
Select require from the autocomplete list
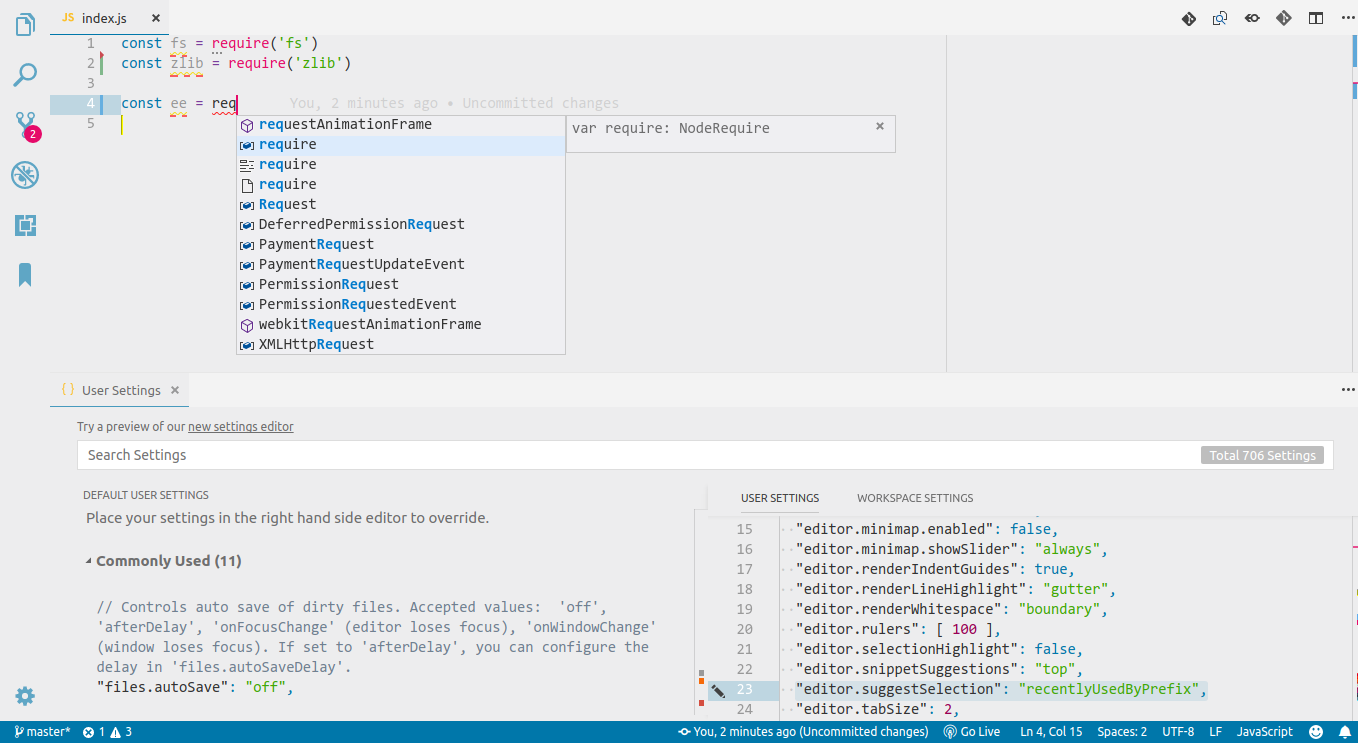point(288,143)
